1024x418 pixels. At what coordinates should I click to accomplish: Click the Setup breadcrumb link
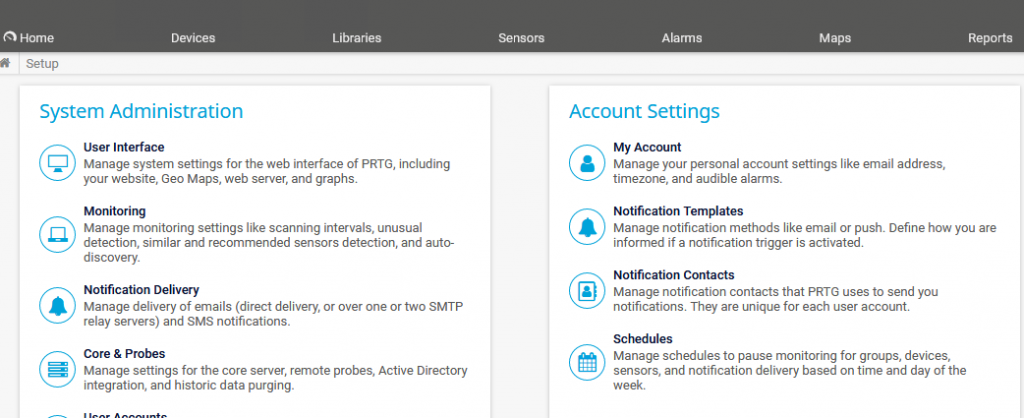[x=42, y=63]
